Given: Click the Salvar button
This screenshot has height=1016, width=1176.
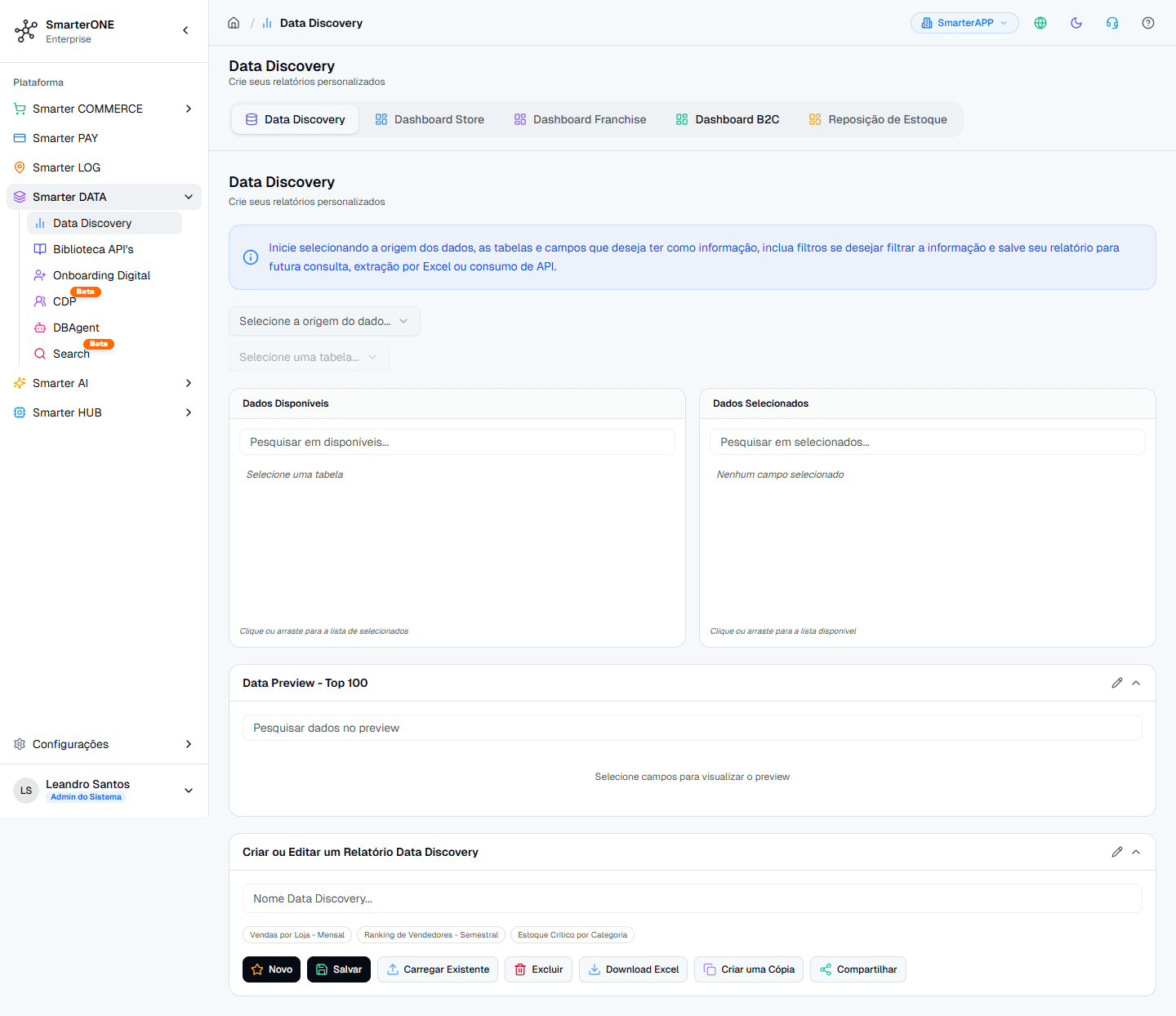Looking at the screenshot, I should [x=339, y=969].
